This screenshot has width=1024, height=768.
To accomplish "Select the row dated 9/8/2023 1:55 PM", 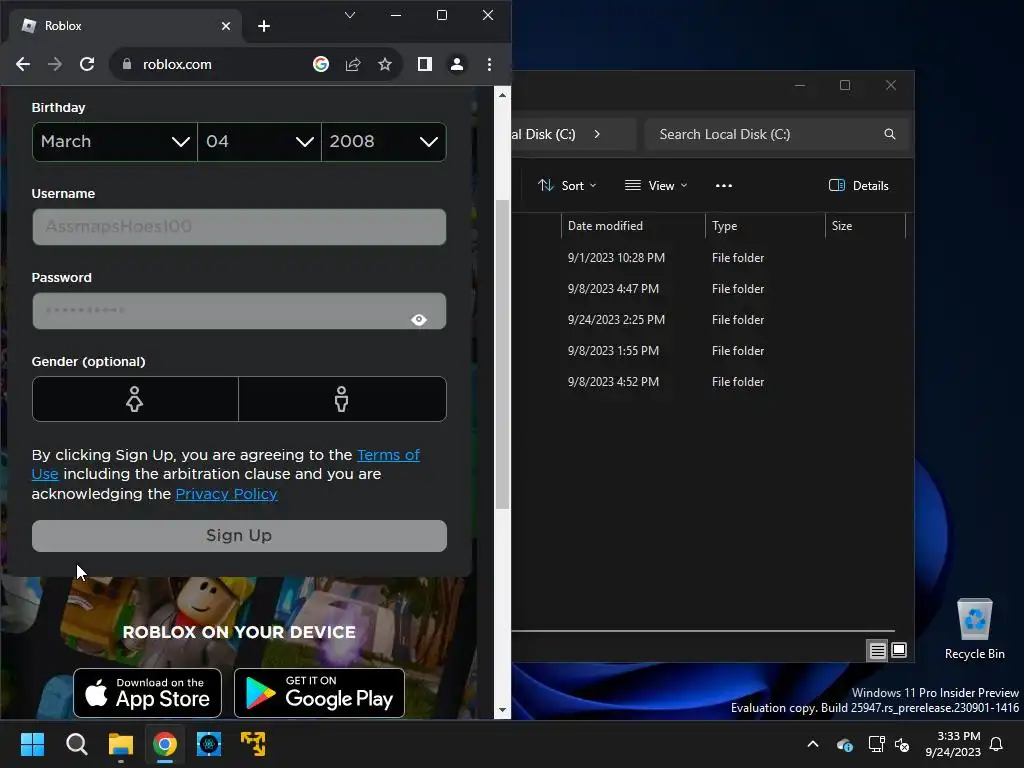I will (709, 351).
